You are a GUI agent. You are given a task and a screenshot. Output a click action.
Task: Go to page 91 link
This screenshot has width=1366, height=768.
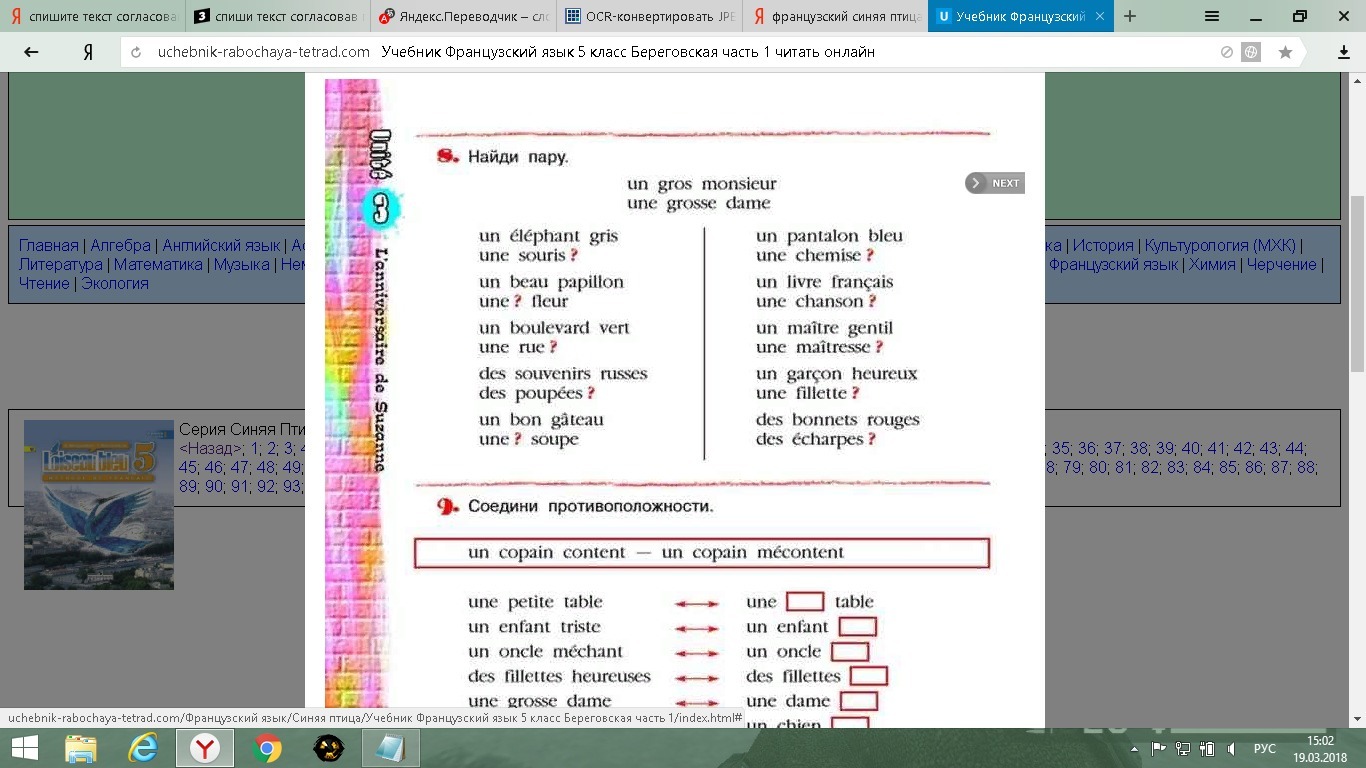pyautogui.click(x=240, y=486)
